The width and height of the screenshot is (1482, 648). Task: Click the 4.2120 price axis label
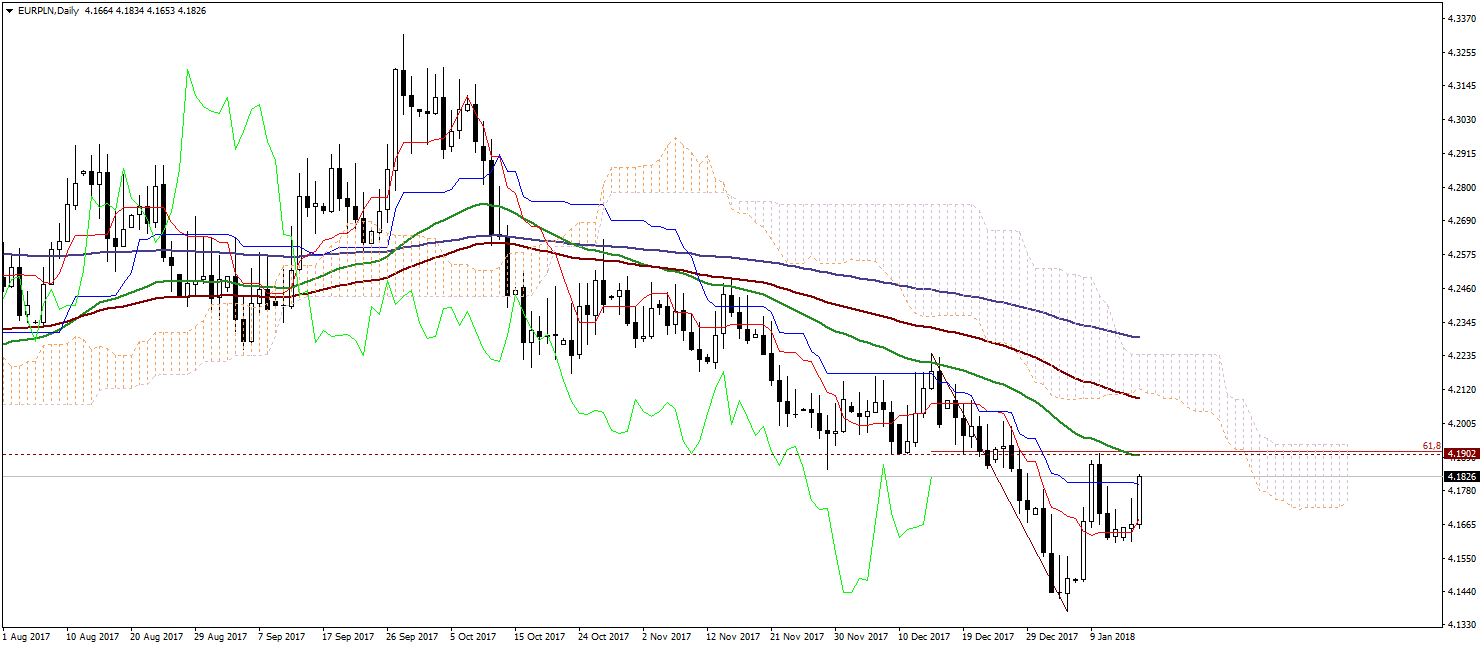[x=1461, y=390]
